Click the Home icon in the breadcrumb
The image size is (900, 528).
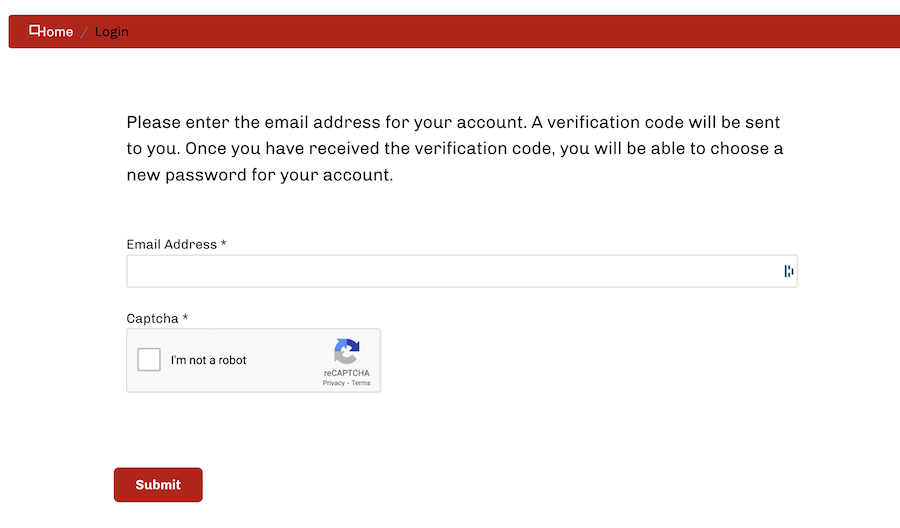(34, 30)
